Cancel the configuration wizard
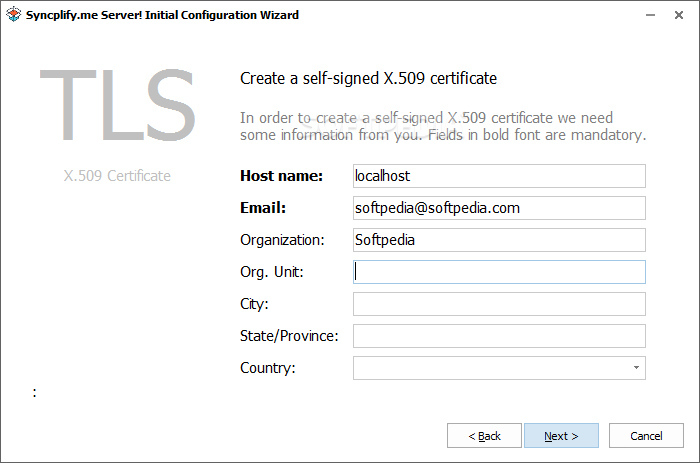Image resolution: width=700 pixels, height=463 pixels. coord(646,436)
